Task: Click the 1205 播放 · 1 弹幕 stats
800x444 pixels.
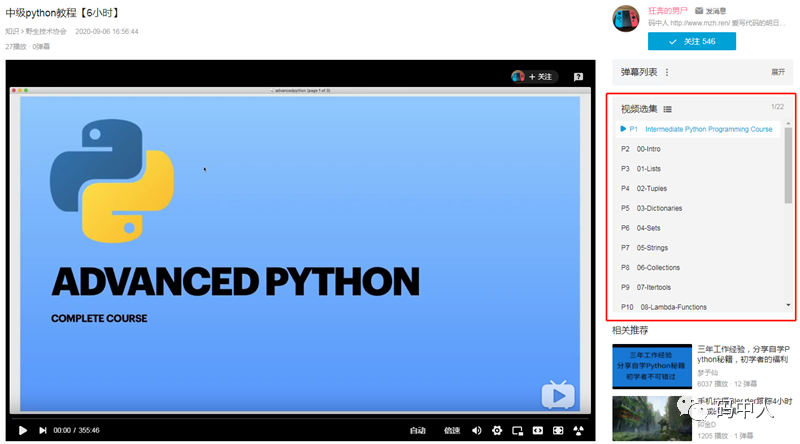Action: point(725,436)
